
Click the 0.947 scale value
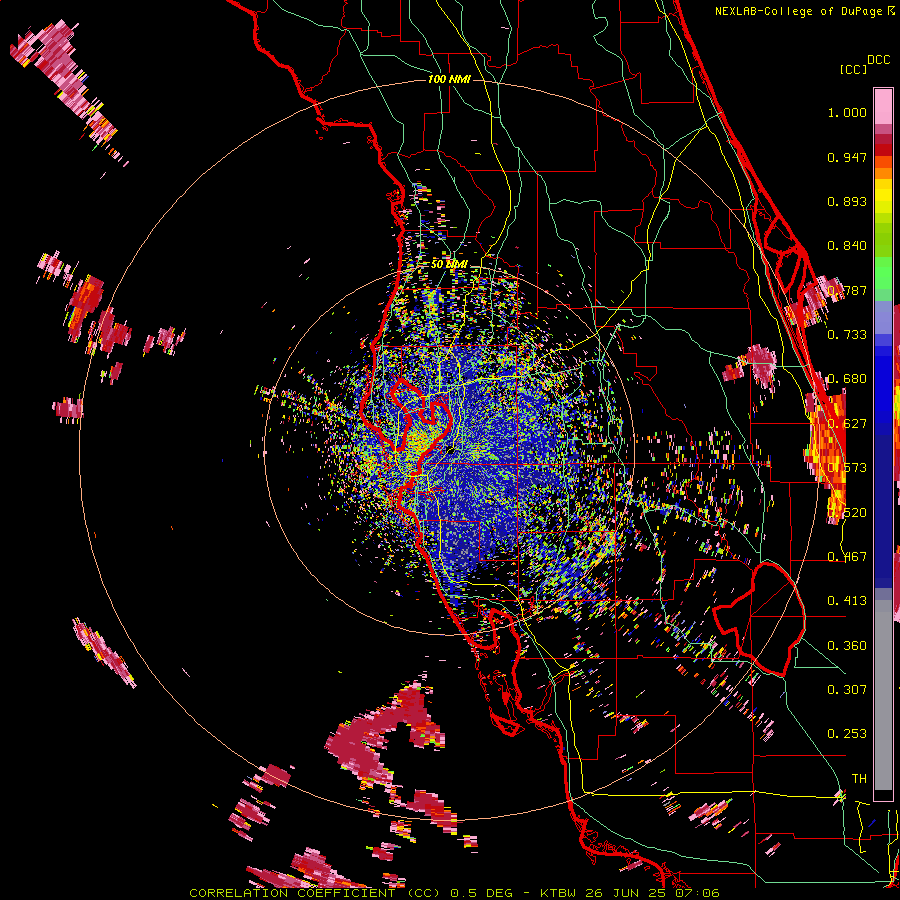(x=847, y=157)
